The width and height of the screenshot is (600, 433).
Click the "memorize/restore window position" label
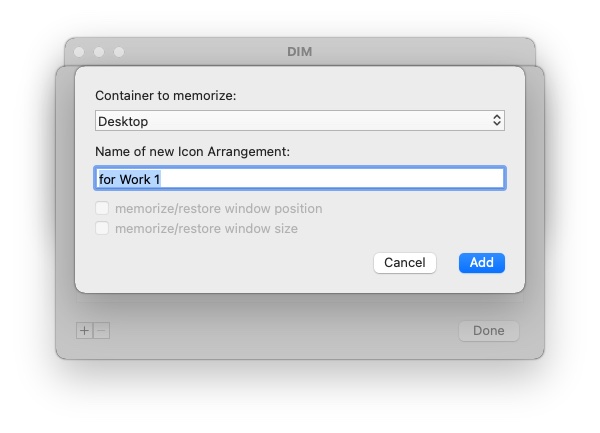(218, 208)
